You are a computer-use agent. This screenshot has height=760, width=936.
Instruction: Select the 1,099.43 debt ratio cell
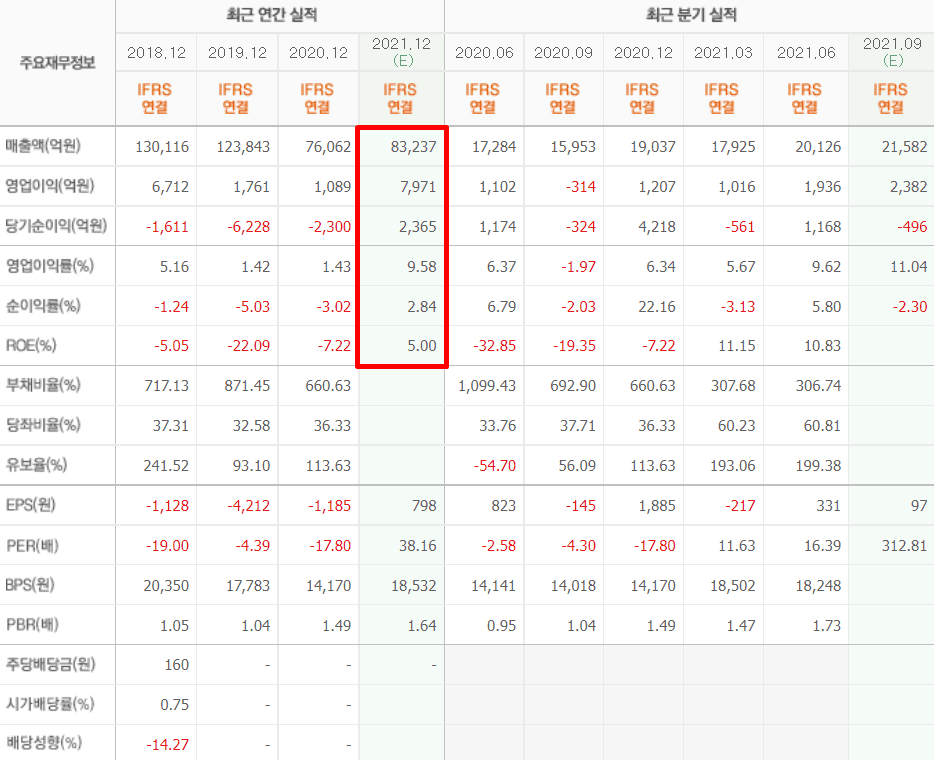coord(486,386)
